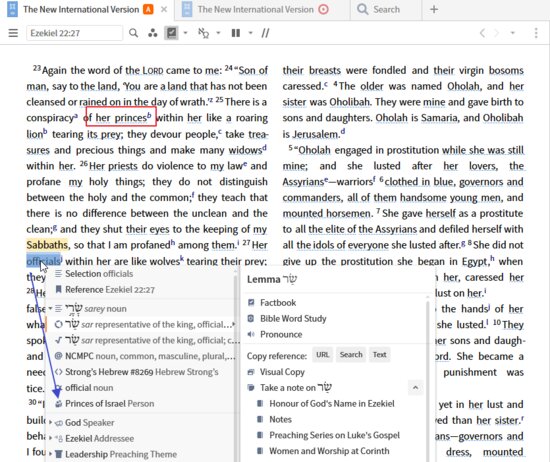Screen dimensions: 550x462
Task: Open Factbook from lemma pane
Action: point(272,302)
